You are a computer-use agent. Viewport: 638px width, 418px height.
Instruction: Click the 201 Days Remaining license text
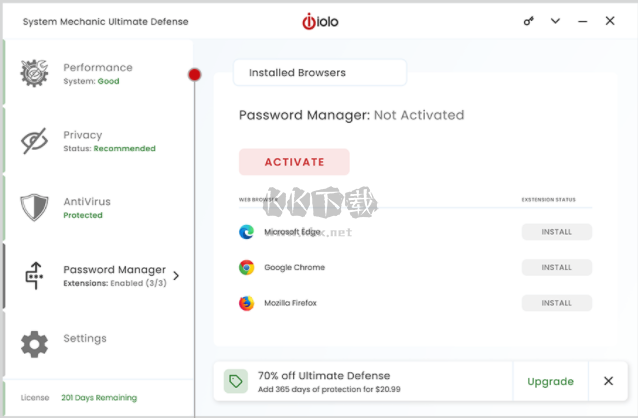coord(99,398)
